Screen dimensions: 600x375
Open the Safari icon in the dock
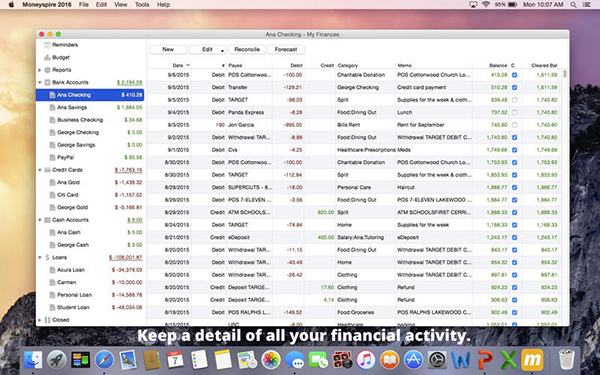(x=104, y=360)
